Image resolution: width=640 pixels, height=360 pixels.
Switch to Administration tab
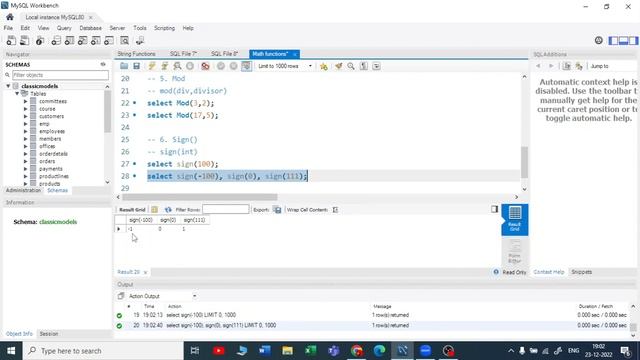click(x=23, y=191)
